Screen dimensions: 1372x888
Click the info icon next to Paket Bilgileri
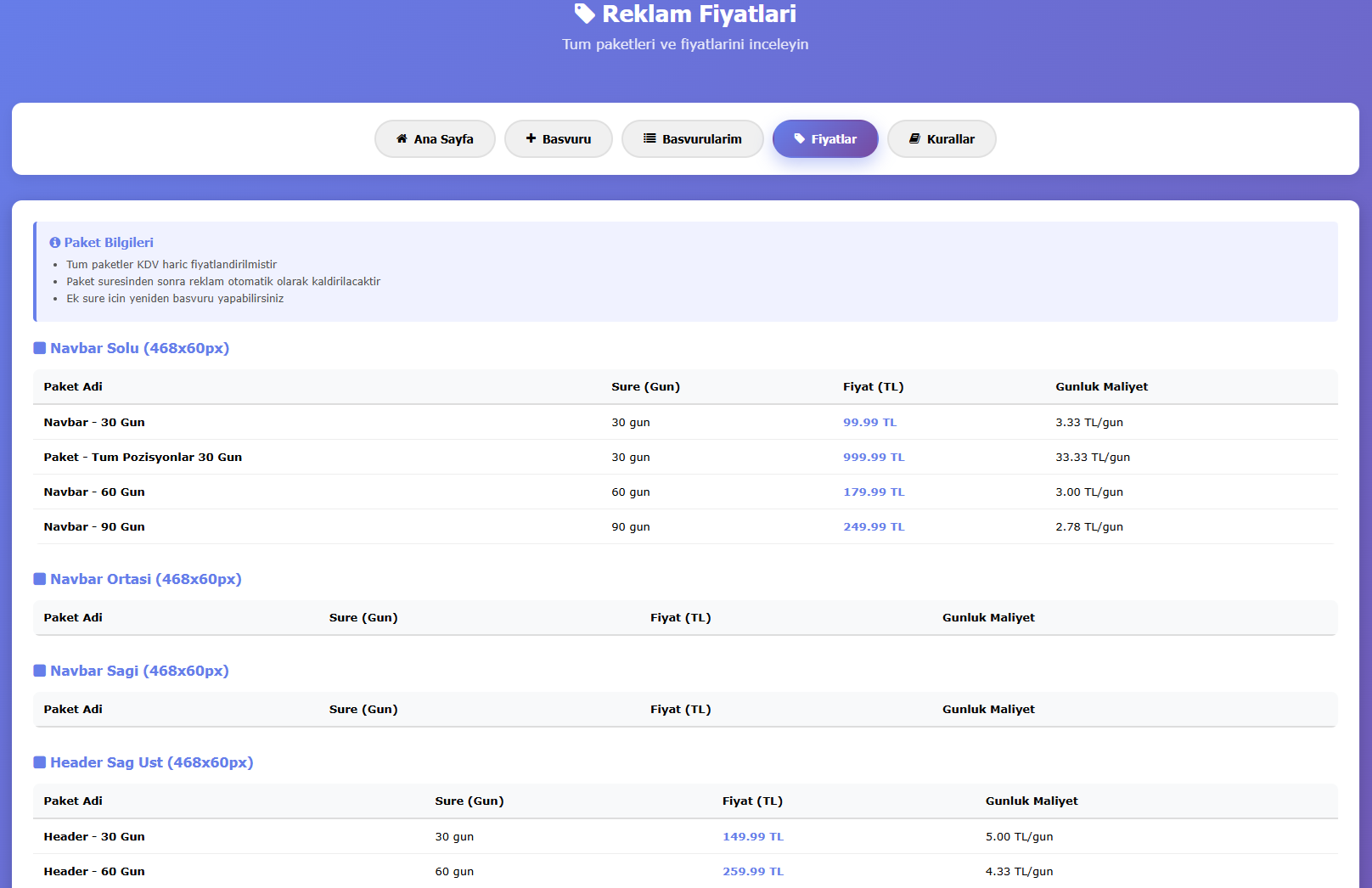tap(55, 243)
